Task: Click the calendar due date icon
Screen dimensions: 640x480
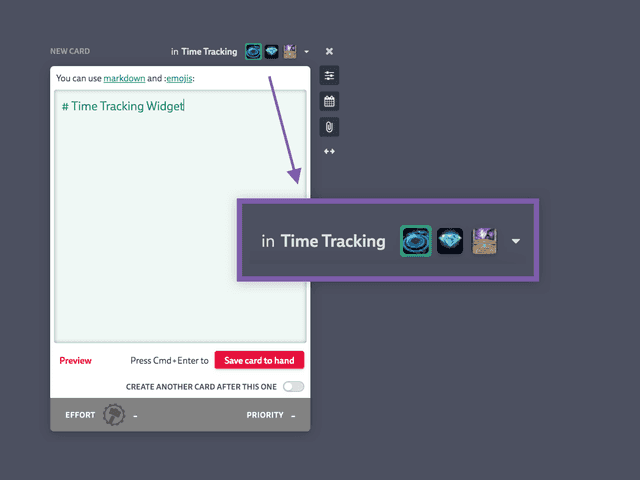Action: [329, 101]
